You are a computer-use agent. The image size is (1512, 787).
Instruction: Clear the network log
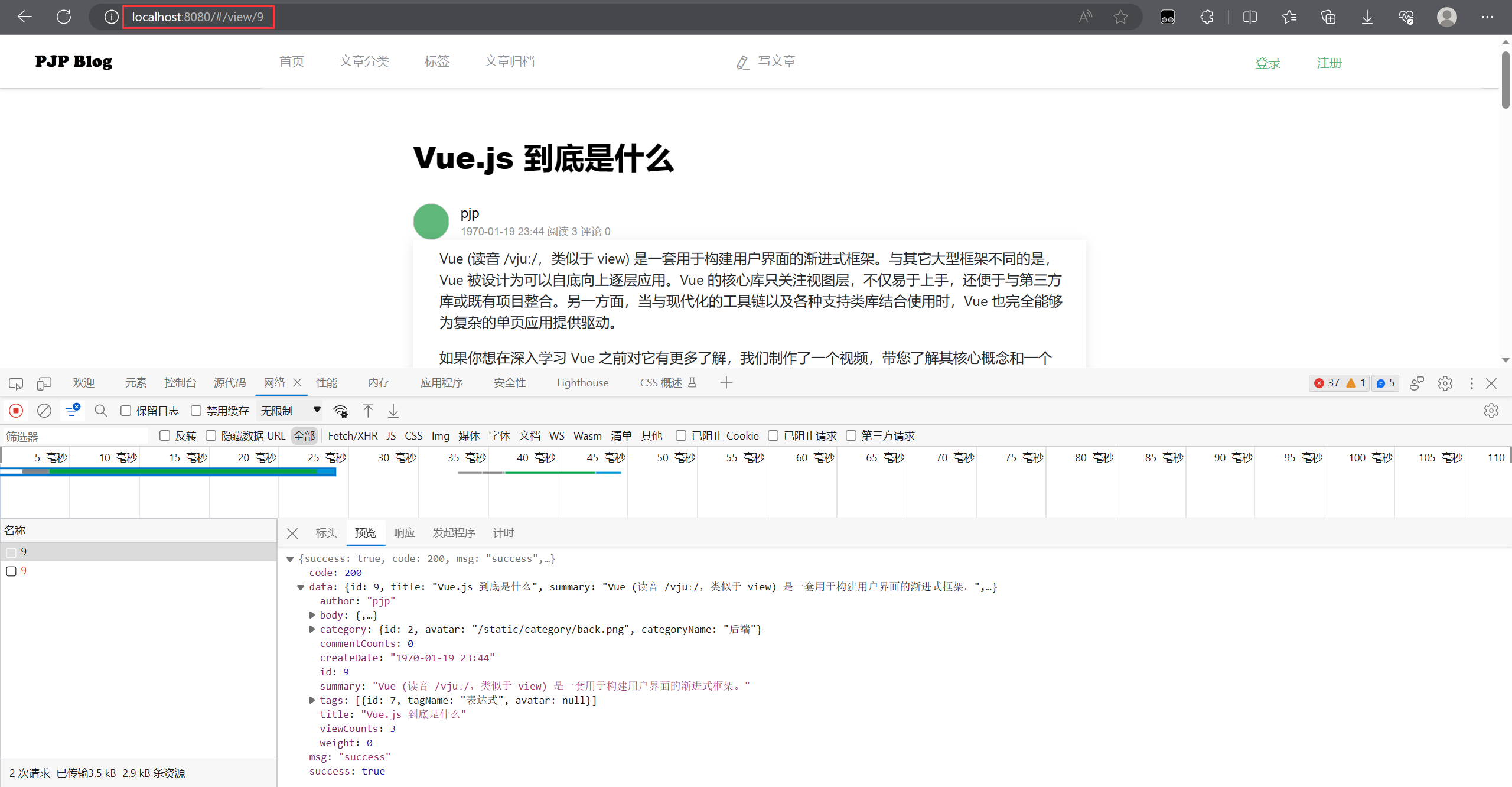[x=44, y=410]
